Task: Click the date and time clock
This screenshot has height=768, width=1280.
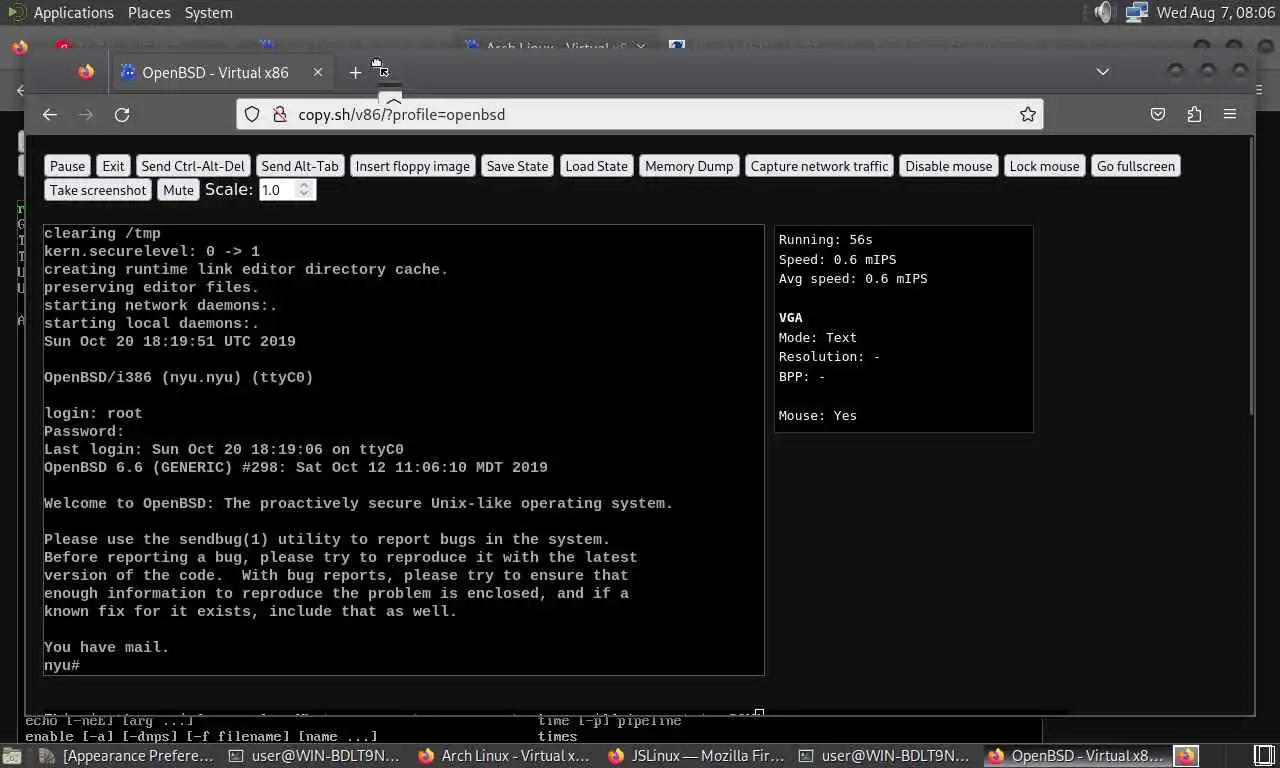Action: (x=1214, y=13)
